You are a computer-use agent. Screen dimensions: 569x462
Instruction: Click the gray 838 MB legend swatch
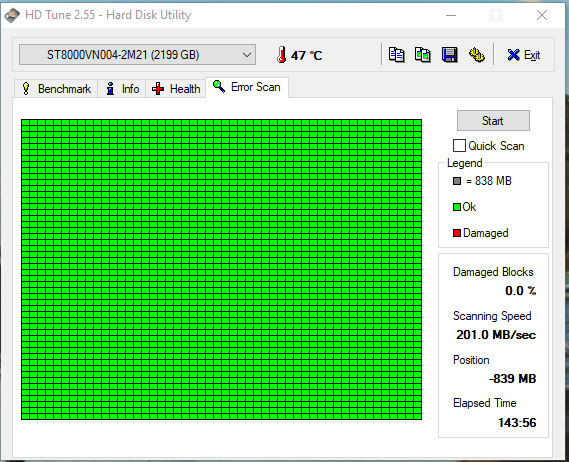[x=457, y=181]
